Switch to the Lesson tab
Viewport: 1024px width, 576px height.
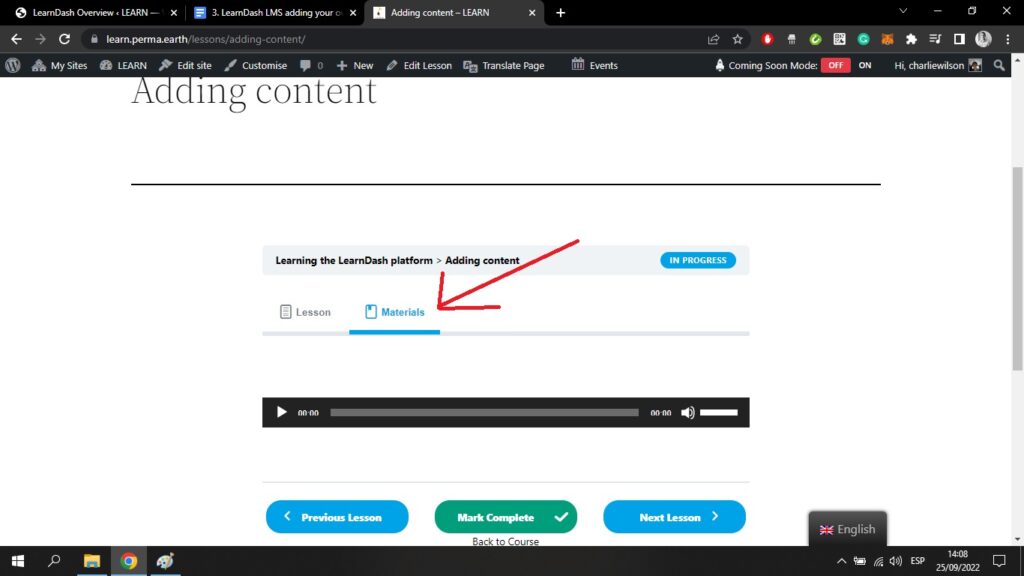click(x=305, y=312)
